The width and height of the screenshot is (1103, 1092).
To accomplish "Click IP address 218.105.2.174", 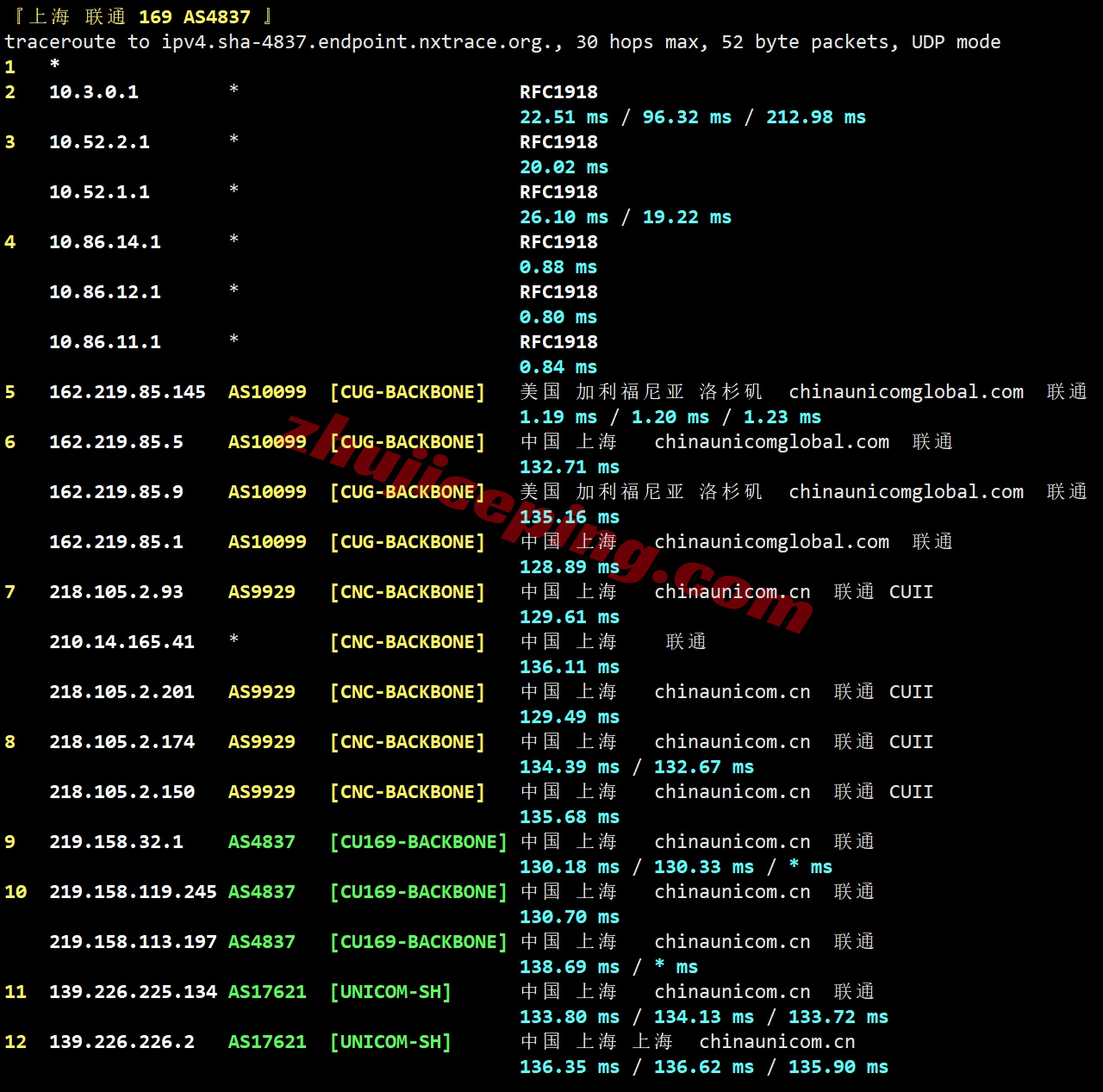I will pos(122,742).
